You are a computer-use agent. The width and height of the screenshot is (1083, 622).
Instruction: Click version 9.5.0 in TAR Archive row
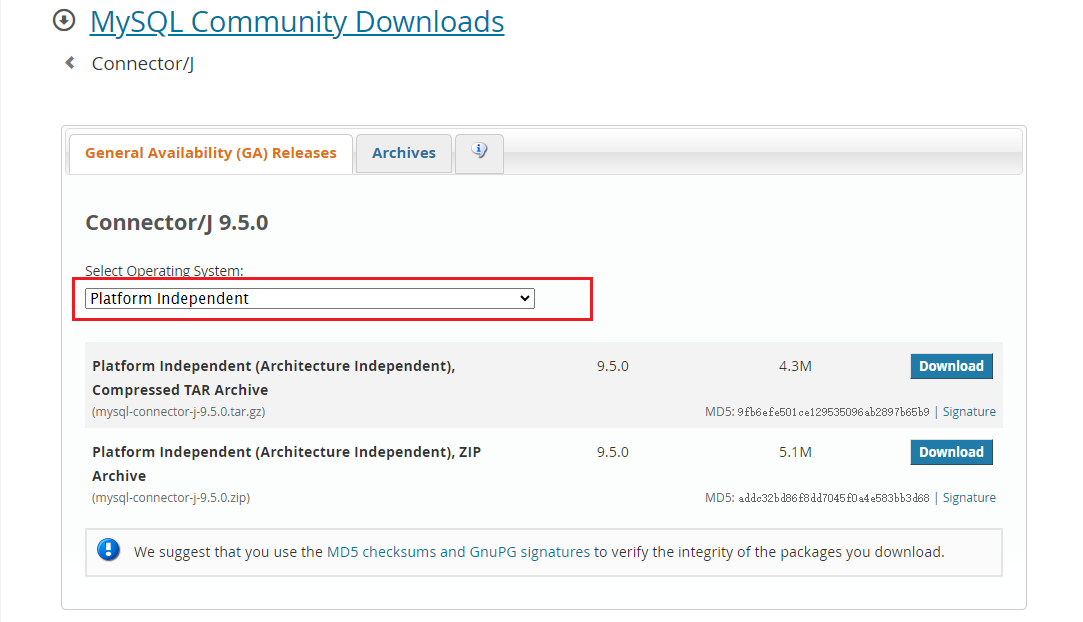[x=613, y=367]
